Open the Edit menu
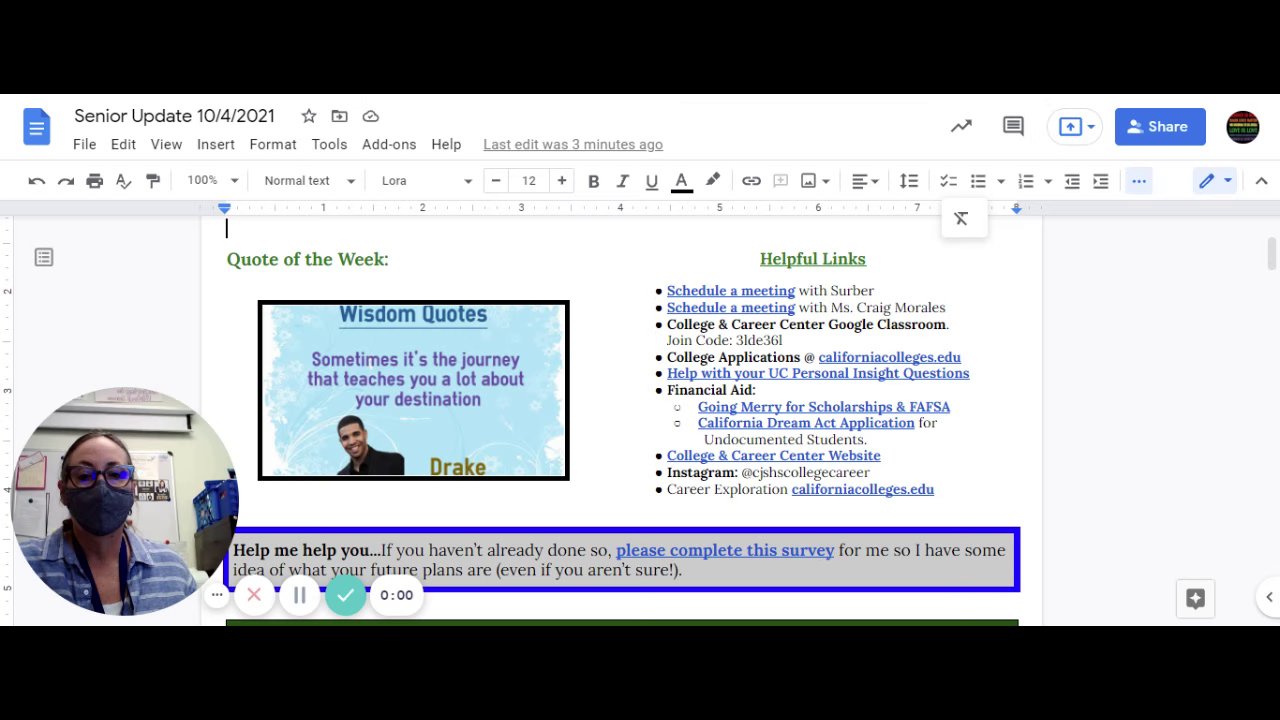The height and width of the screenshot is (720, 1280). point(123,144)
